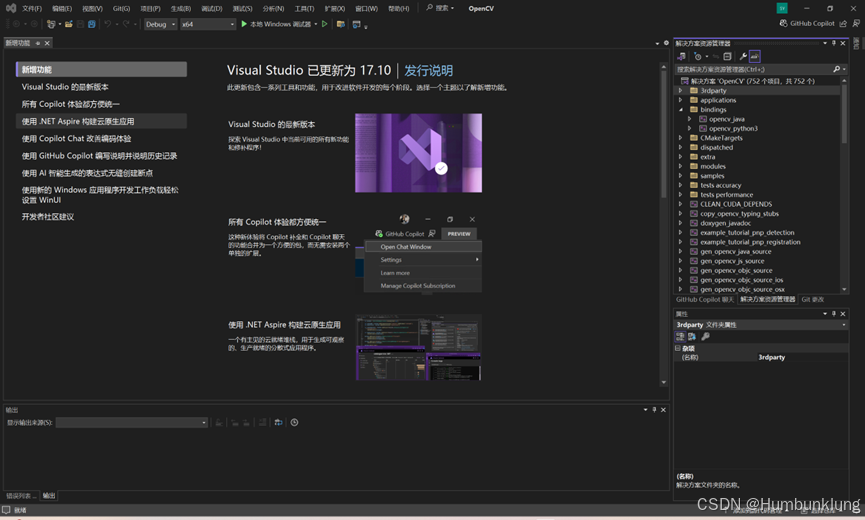This screenshot has width=865, height=520.
Task: Click the clock icon in the Output panel toolbar
Action: pos(294,423)
